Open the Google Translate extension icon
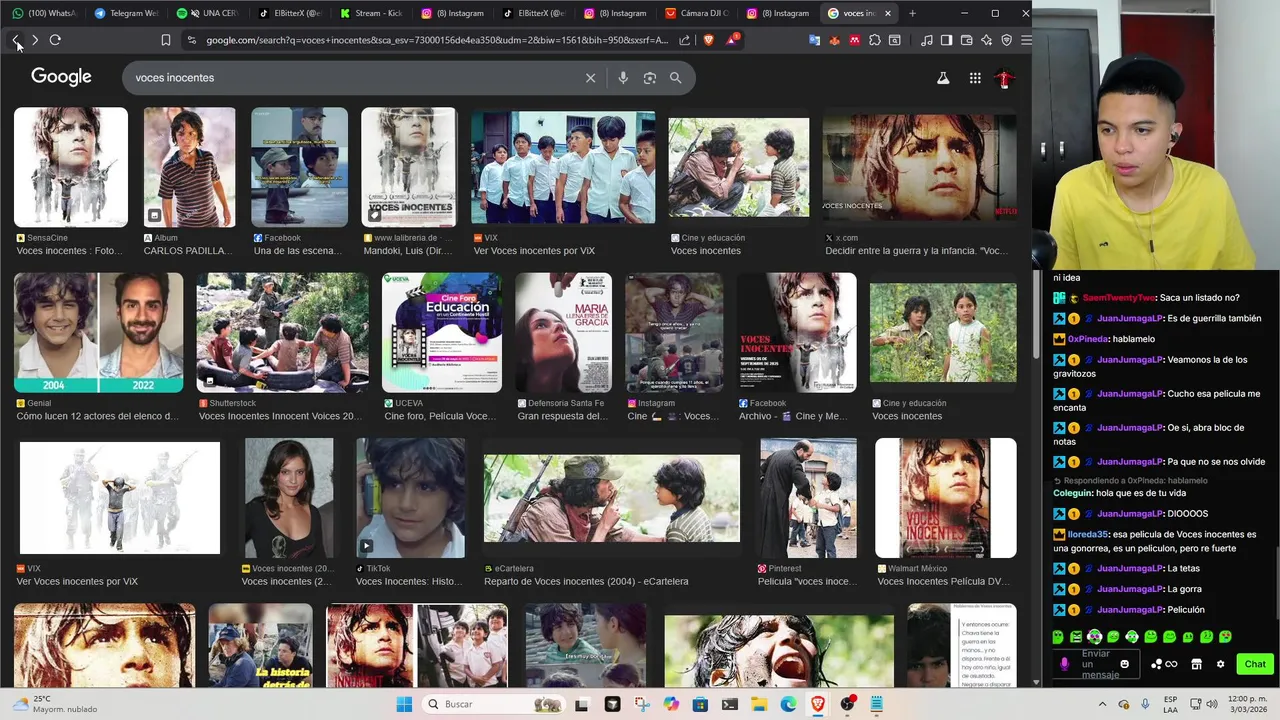 tap(815, 40)
